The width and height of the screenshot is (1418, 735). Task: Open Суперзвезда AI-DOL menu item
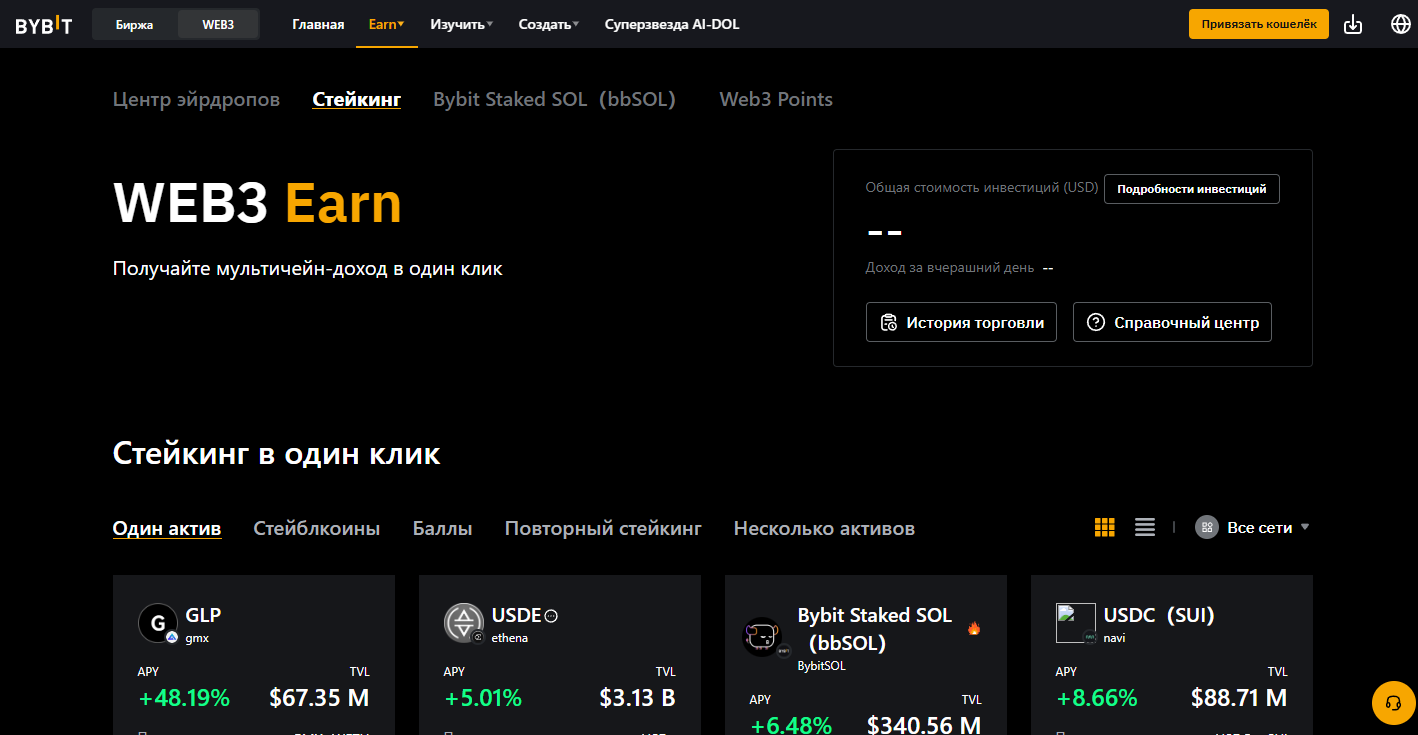click(x=672, y=24)
